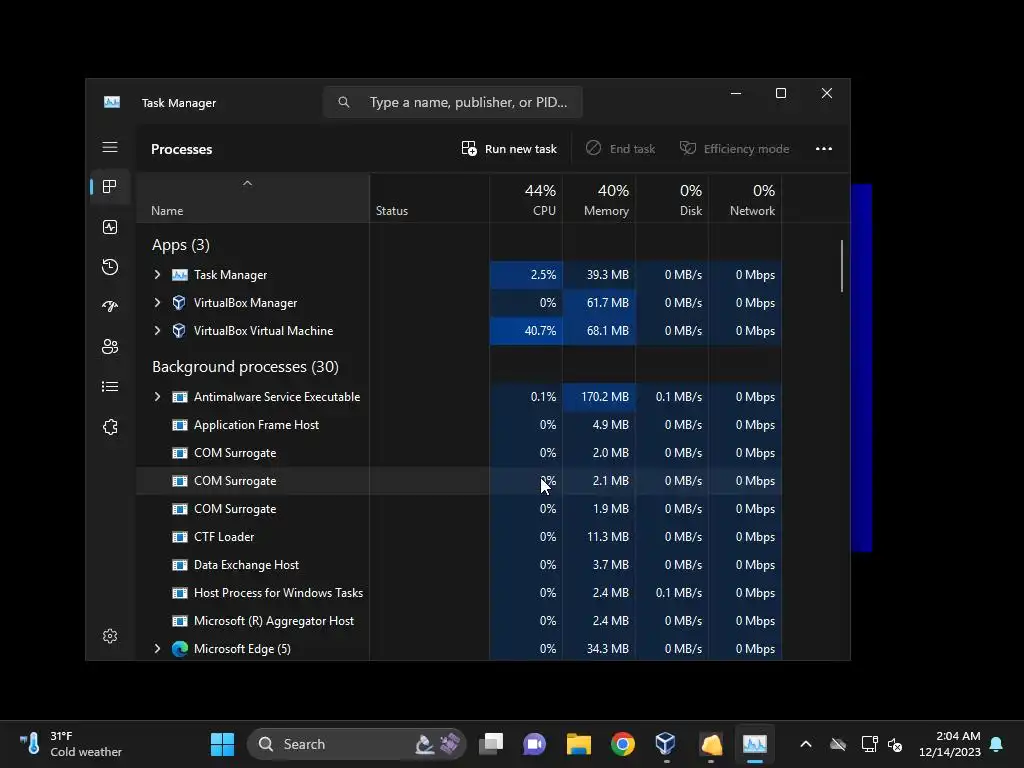This screenshot has width=1024, height=768.
Task: Select the Processes page icon in sidebar
Action: (110, 187)
